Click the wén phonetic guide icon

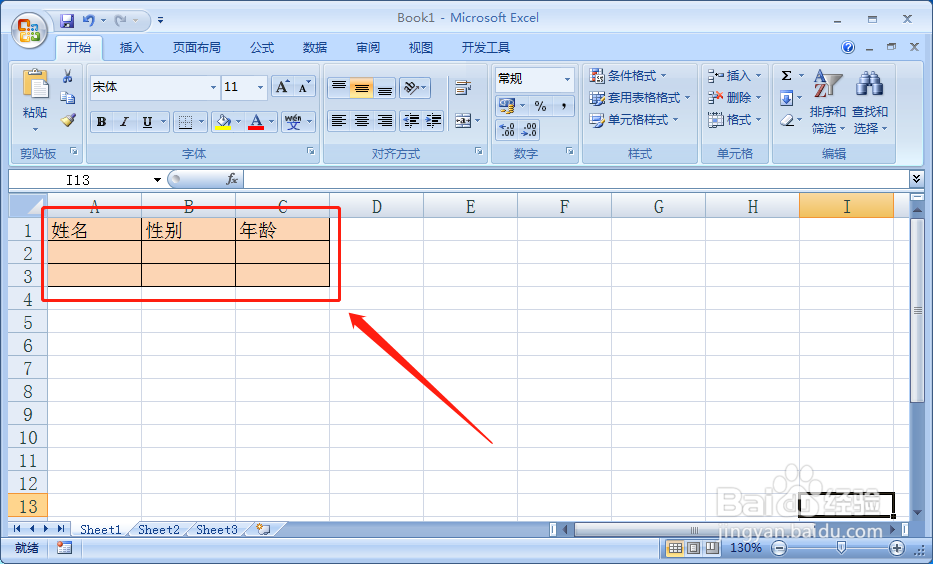tap(293, 122)
